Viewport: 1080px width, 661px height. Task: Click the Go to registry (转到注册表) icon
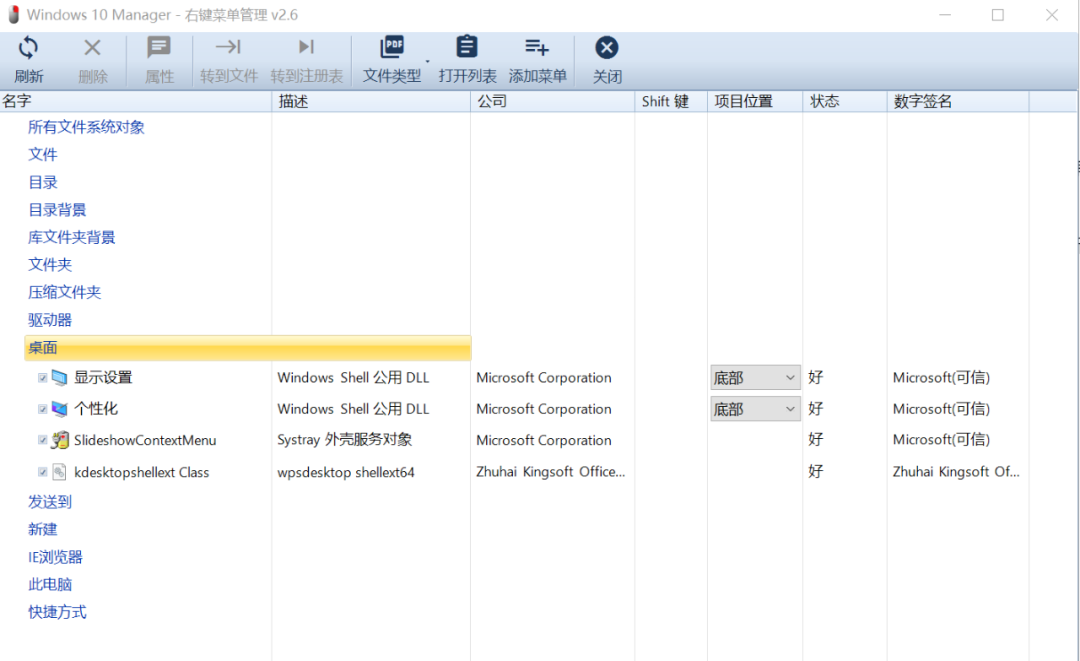[307, 47]
